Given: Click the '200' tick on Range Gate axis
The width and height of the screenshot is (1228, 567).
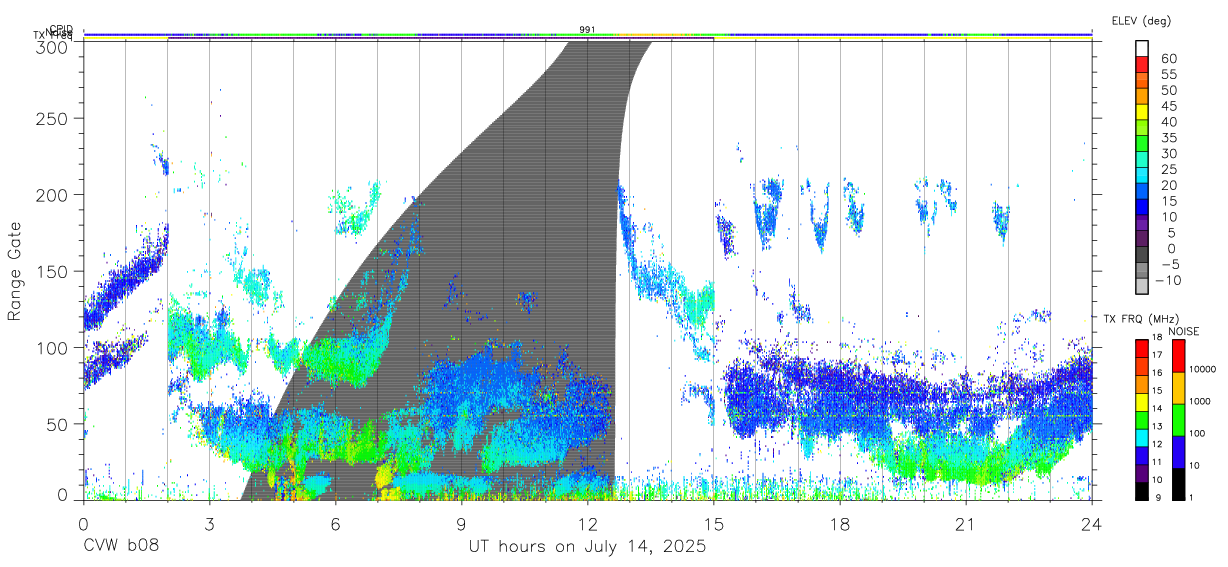Looking at the screenshot, I should [x=54, y=194].
